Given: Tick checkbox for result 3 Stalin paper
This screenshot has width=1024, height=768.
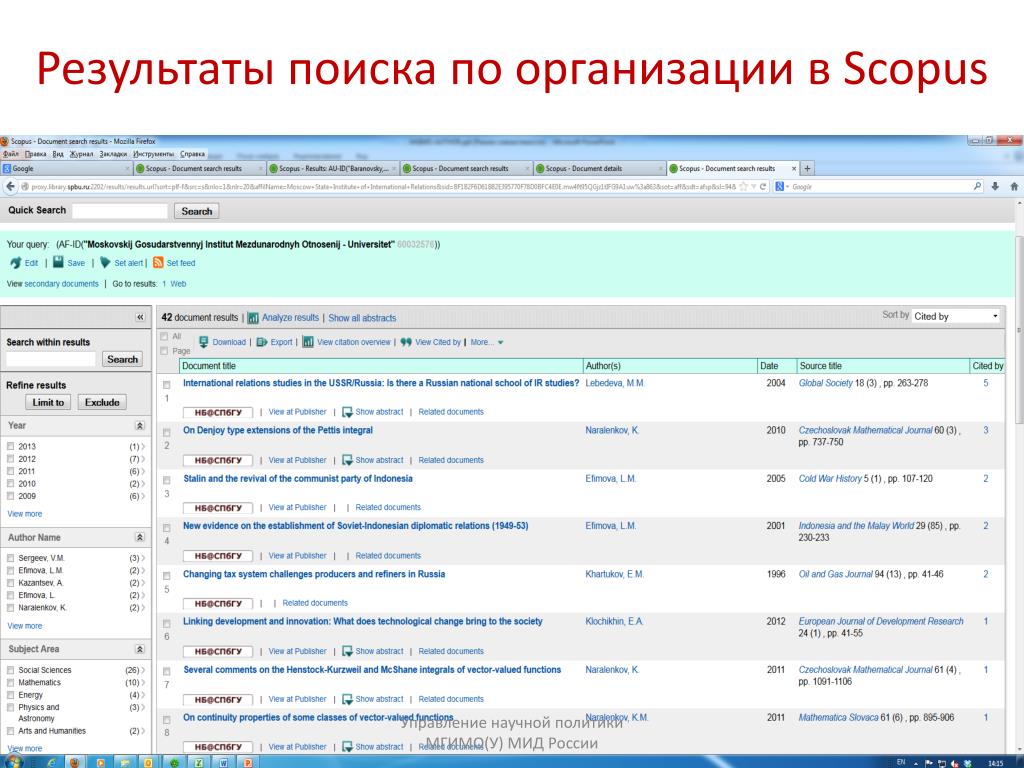Looking at the screenshot, I should (167, 480).
